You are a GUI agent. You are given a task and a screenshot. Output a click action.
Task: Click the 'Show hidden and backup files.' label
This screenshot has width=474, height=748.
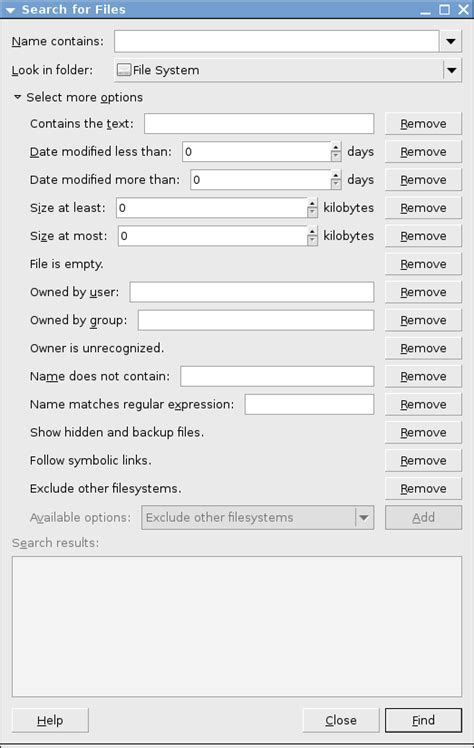[117, 433]
